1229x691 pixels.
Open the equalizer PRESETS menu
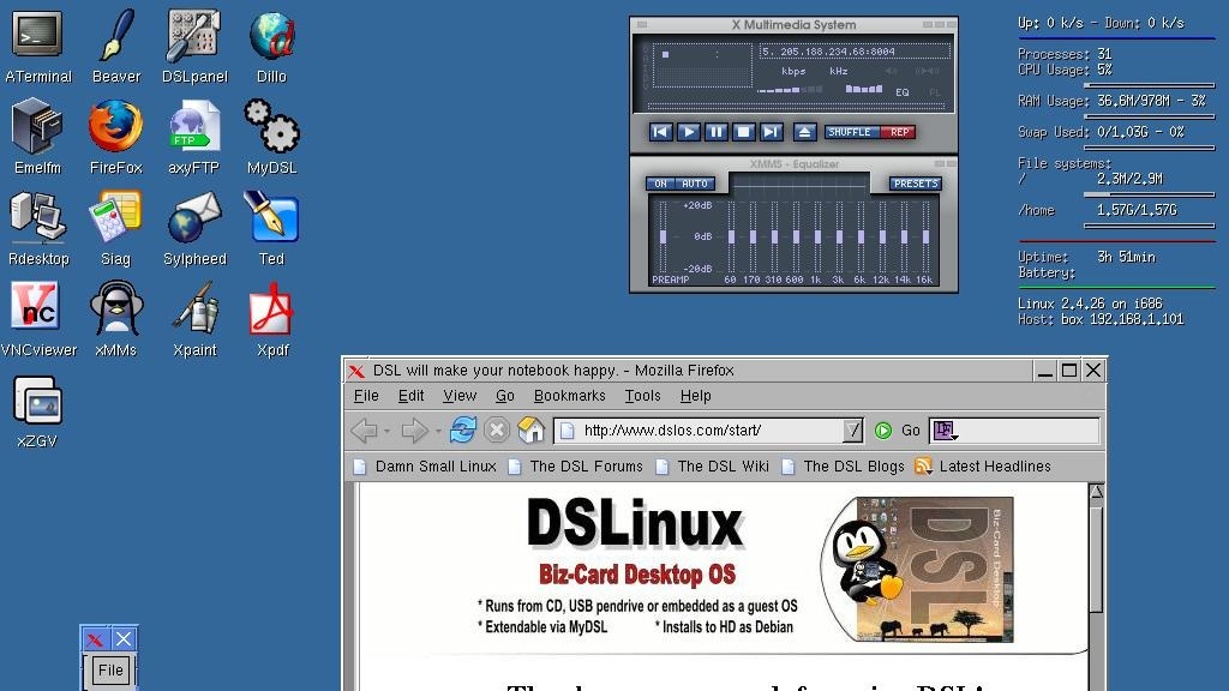tap(915, 184)
